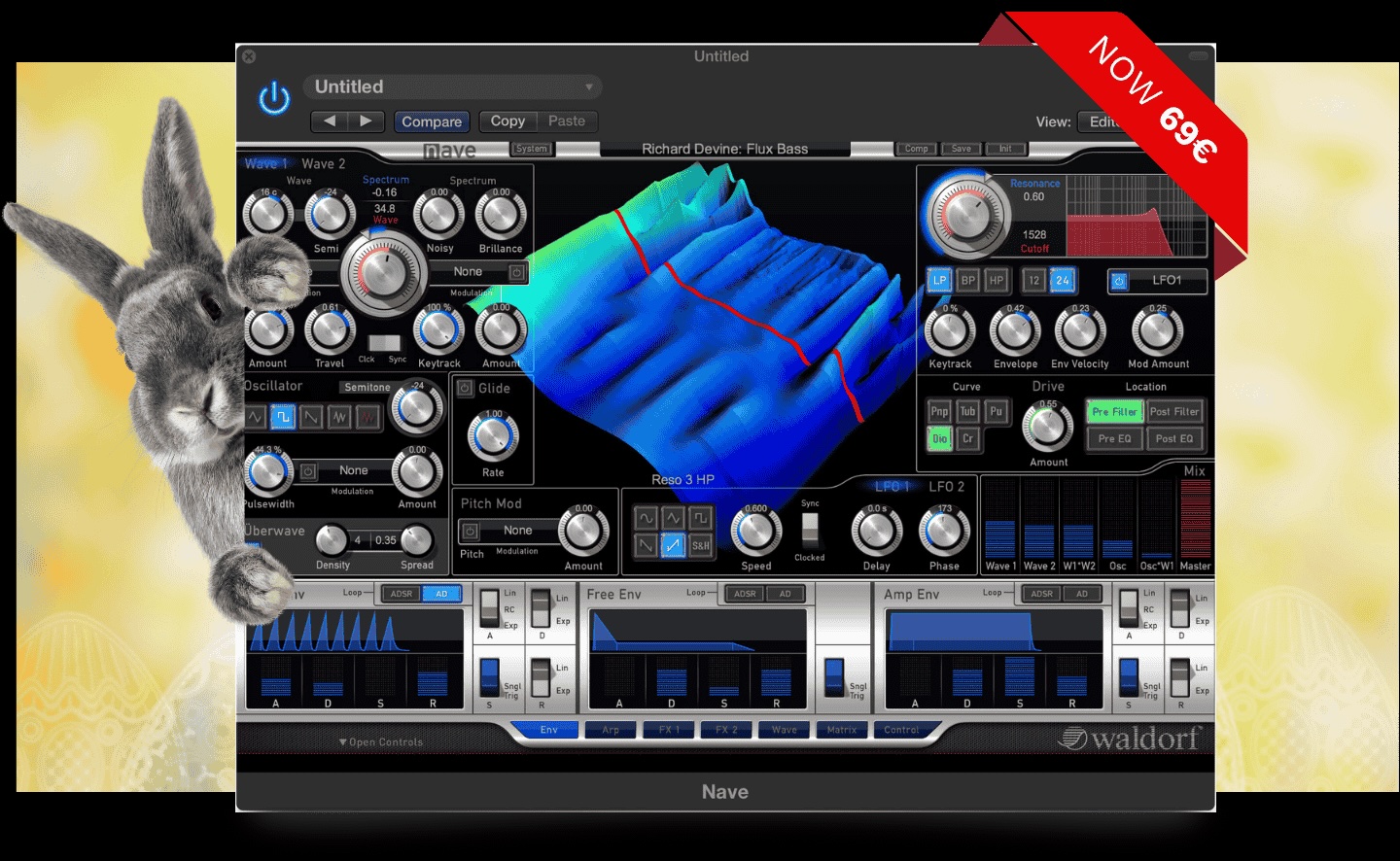Screen dimensions: 1400x861
Task: Click the filter response graph
Action: coord(1137,216)
